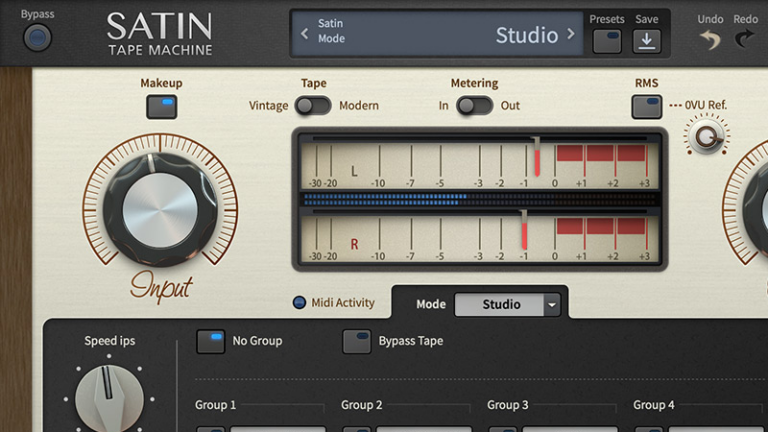Toggle the Bypass Tape button

[x=357, y=341]
